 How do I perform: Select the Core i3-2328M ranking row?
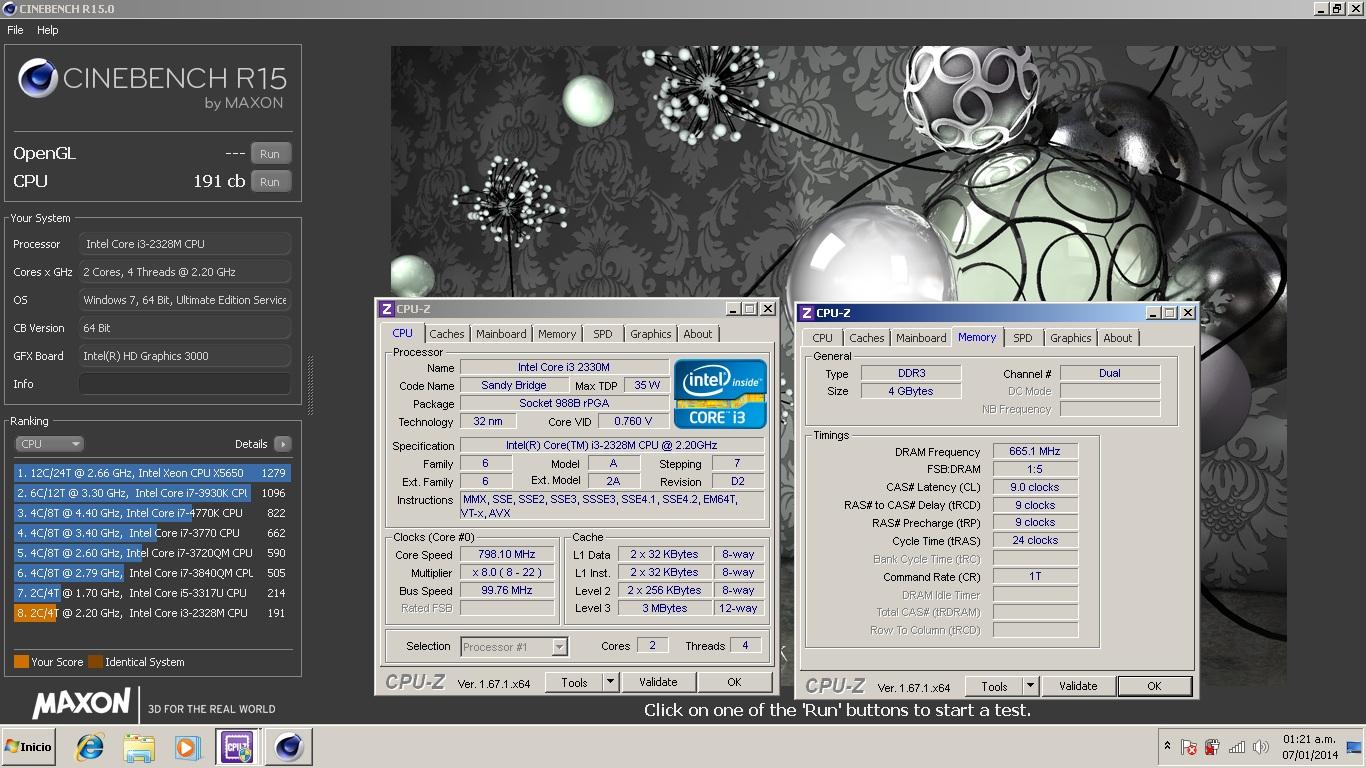click(x=151, y=613)
